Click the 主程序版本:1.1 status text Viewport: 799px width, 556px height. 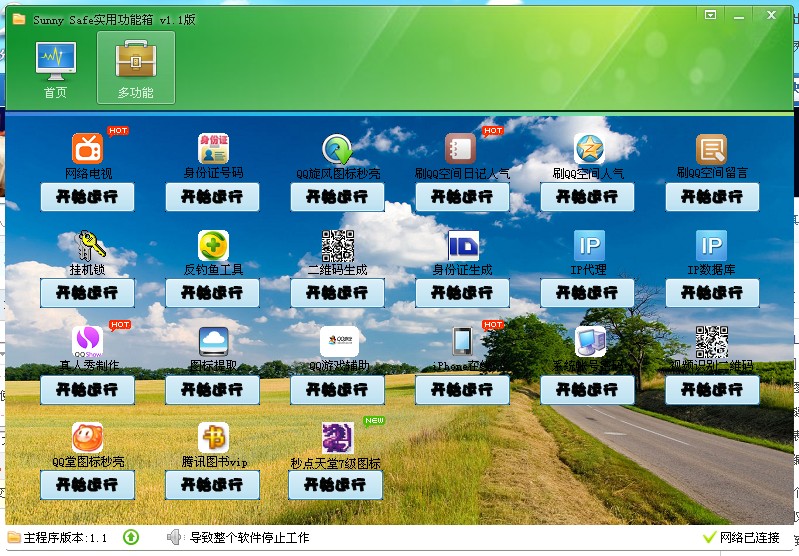(65, 538)
